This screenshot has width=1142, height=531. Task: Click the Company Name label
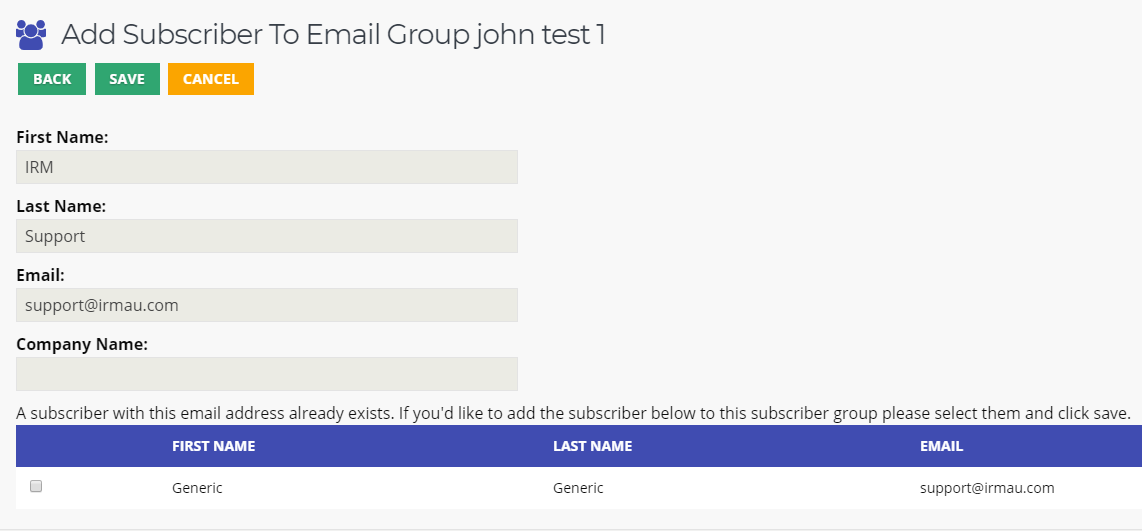point(82,344)
